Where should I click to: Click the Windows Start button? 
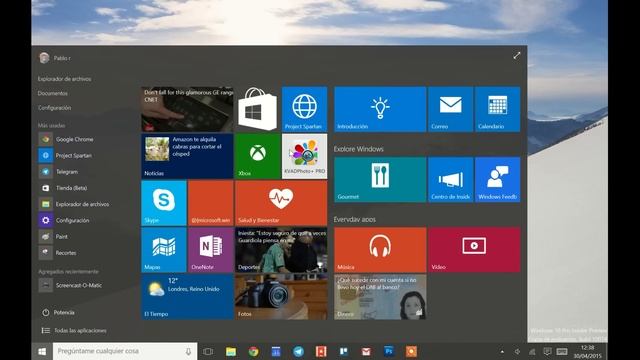(42, 351)
